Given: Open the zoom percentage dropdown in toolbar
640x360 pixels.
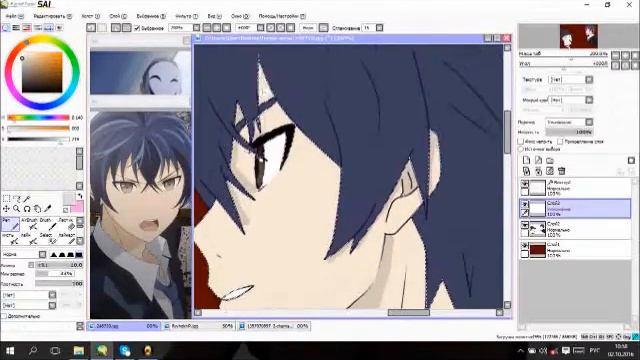Looking at the screenshot, I should point(196,28).
